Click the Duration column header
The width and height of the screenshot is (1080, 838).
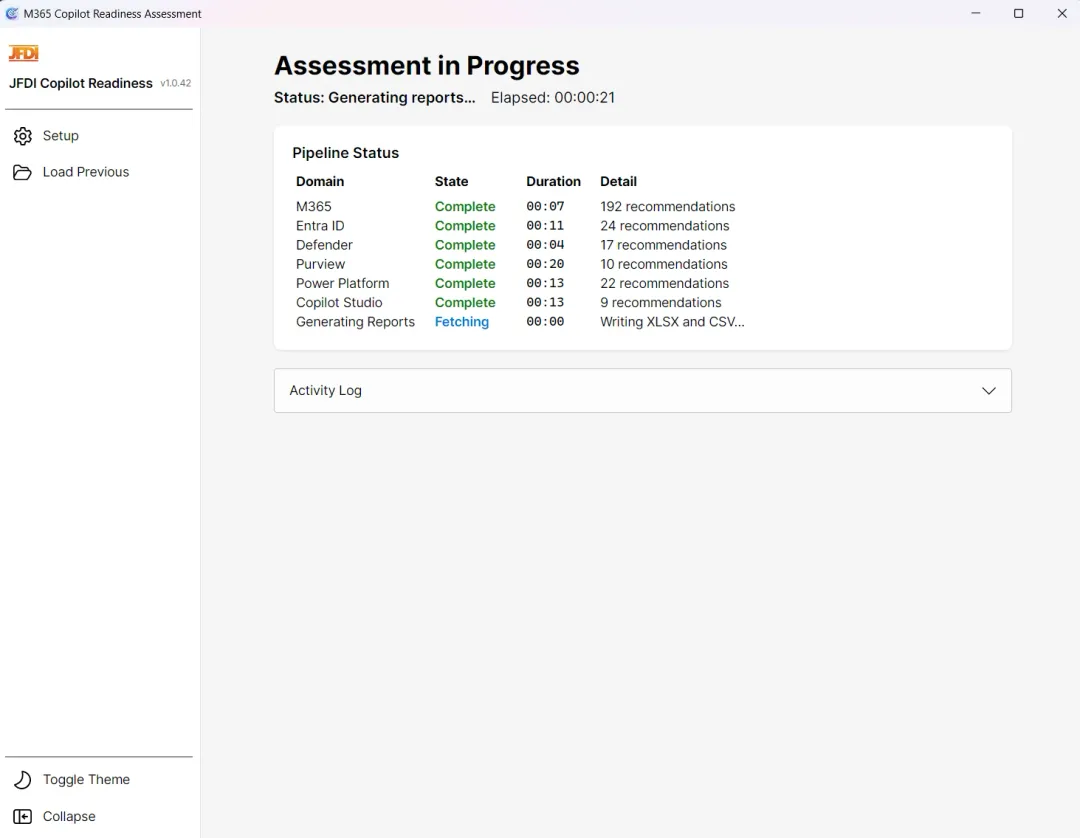click(553, 182)
